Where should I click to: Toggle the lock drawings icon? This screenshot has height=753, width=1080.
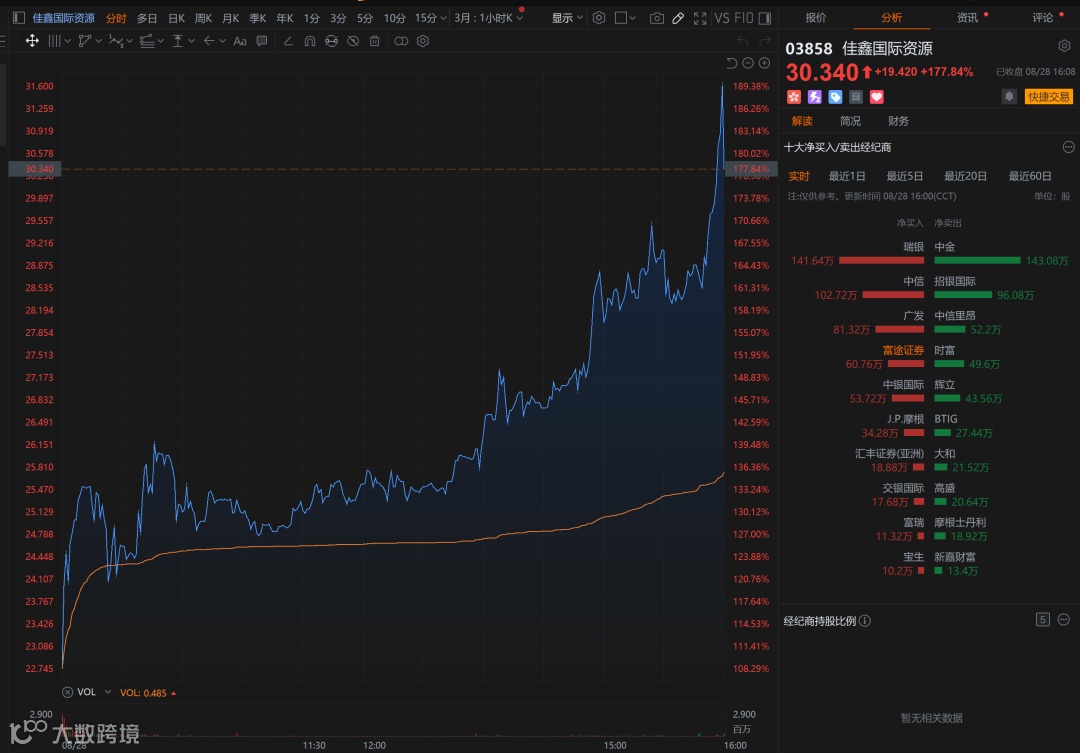point(331,41)
